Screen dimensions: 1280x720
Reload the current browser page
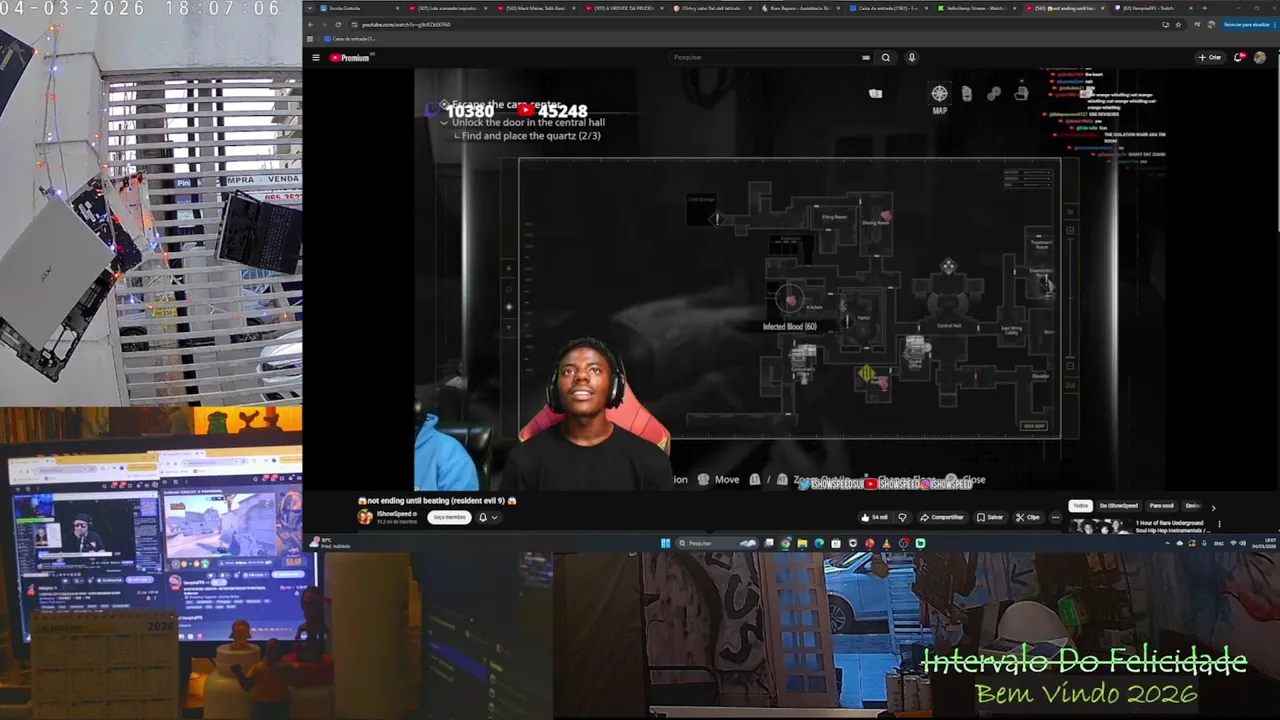tap(338, 24)
